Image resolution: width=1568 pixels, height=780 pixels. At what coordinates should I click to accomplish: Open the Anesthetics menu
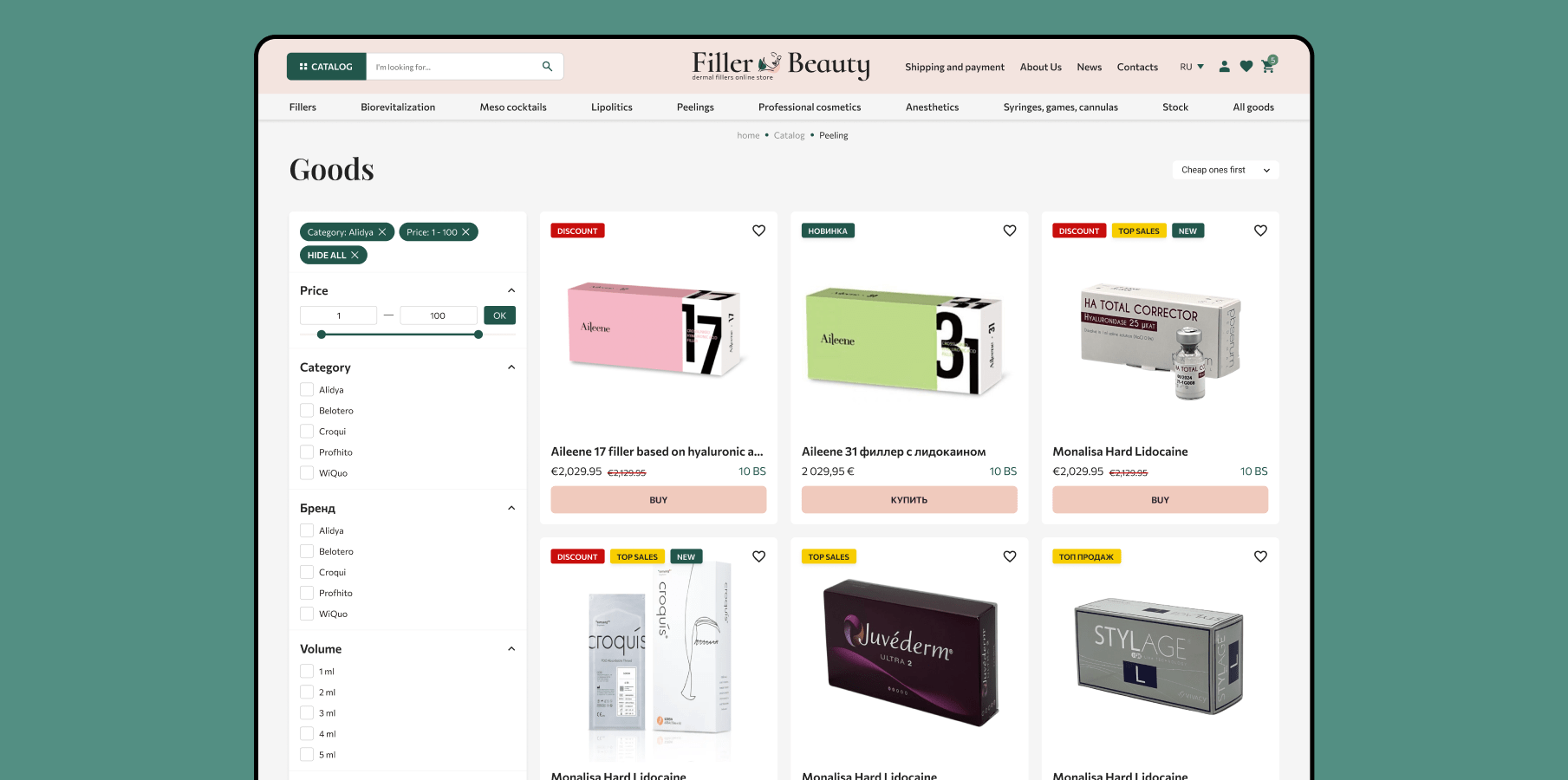(x=932, y=107)
